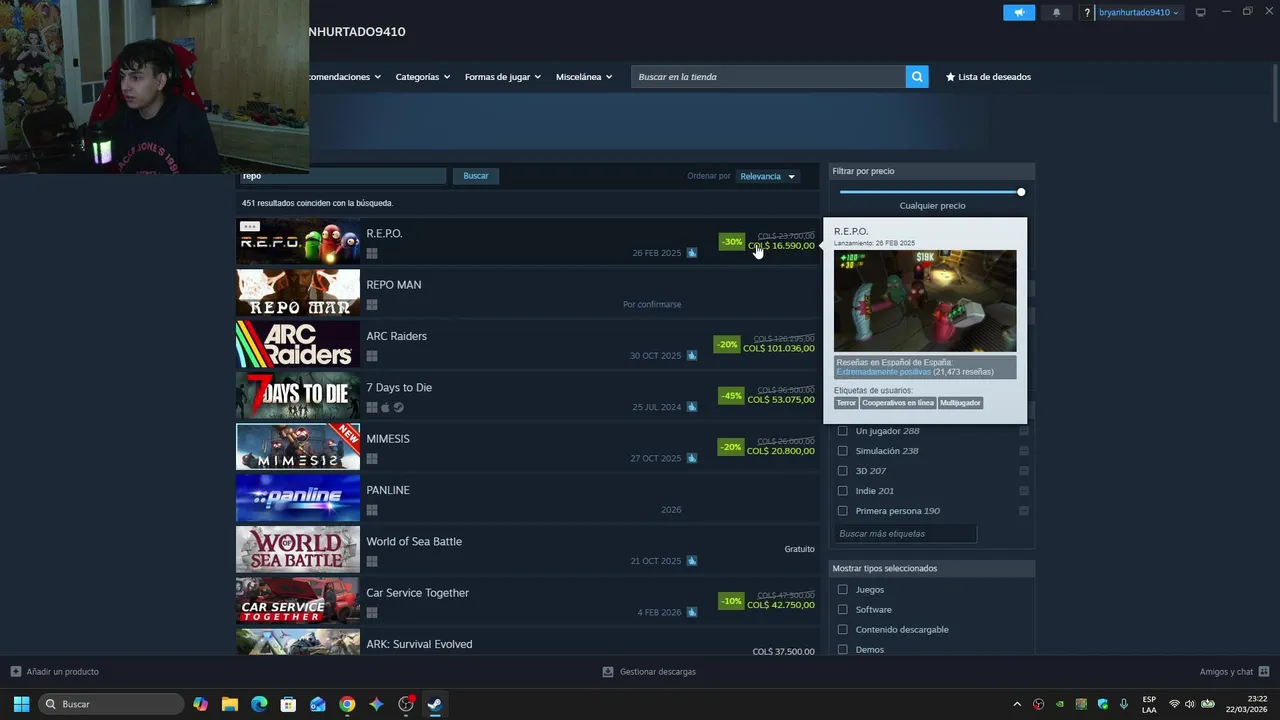1280x720 pixels.
Task: Click SteamOS platform icon on 7 Days to Die
Action: [398, 408]
